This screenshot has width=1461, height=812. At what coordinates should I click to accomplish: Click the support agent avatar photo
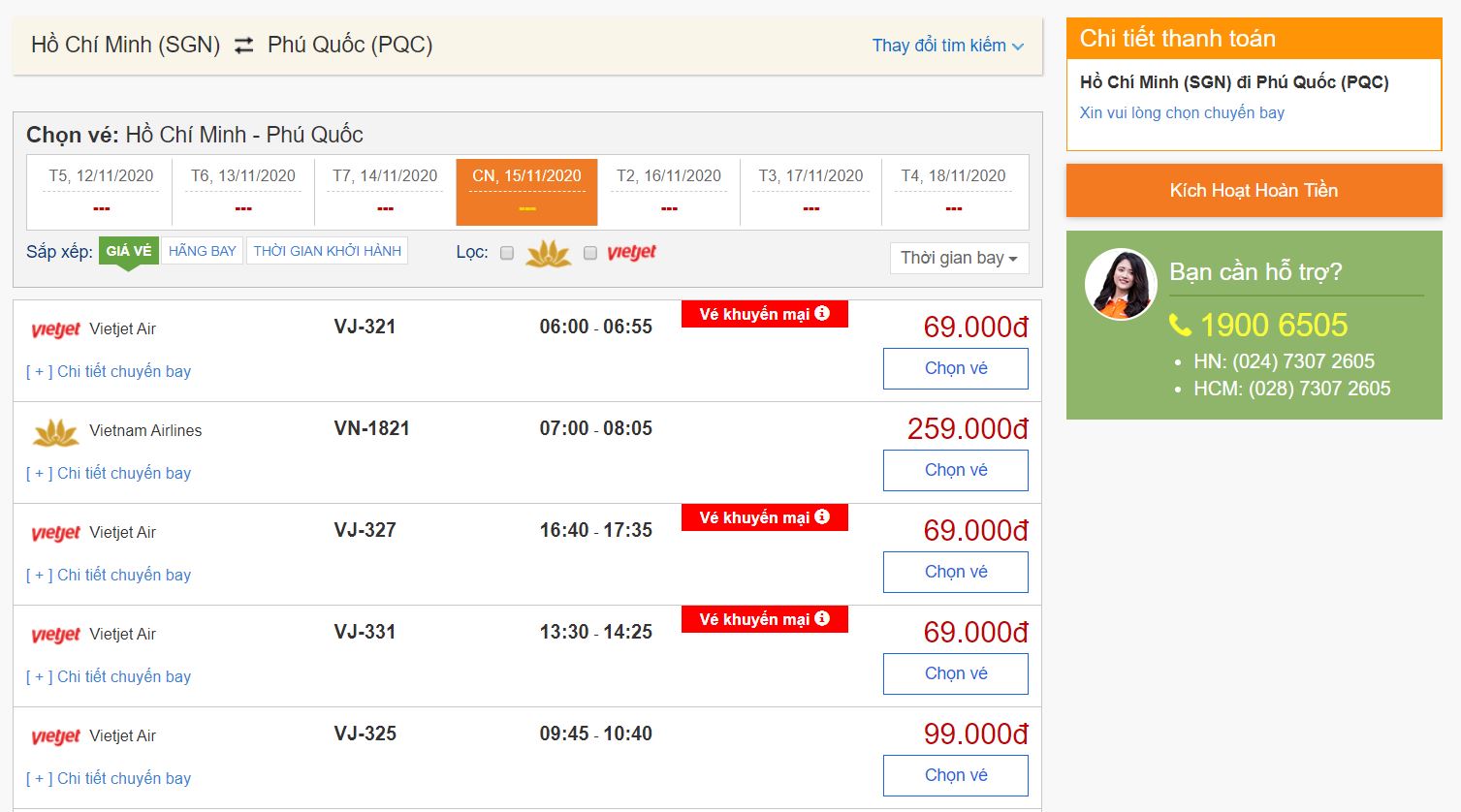(x=1121, y=284)
